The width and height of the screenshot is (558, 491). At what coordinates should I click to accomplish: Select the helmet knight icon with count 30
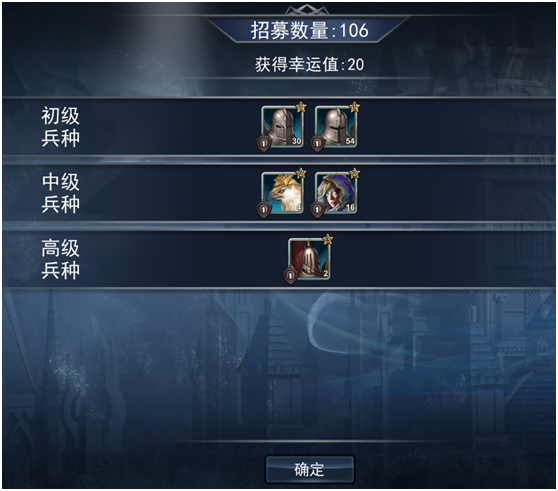point(282,126)
